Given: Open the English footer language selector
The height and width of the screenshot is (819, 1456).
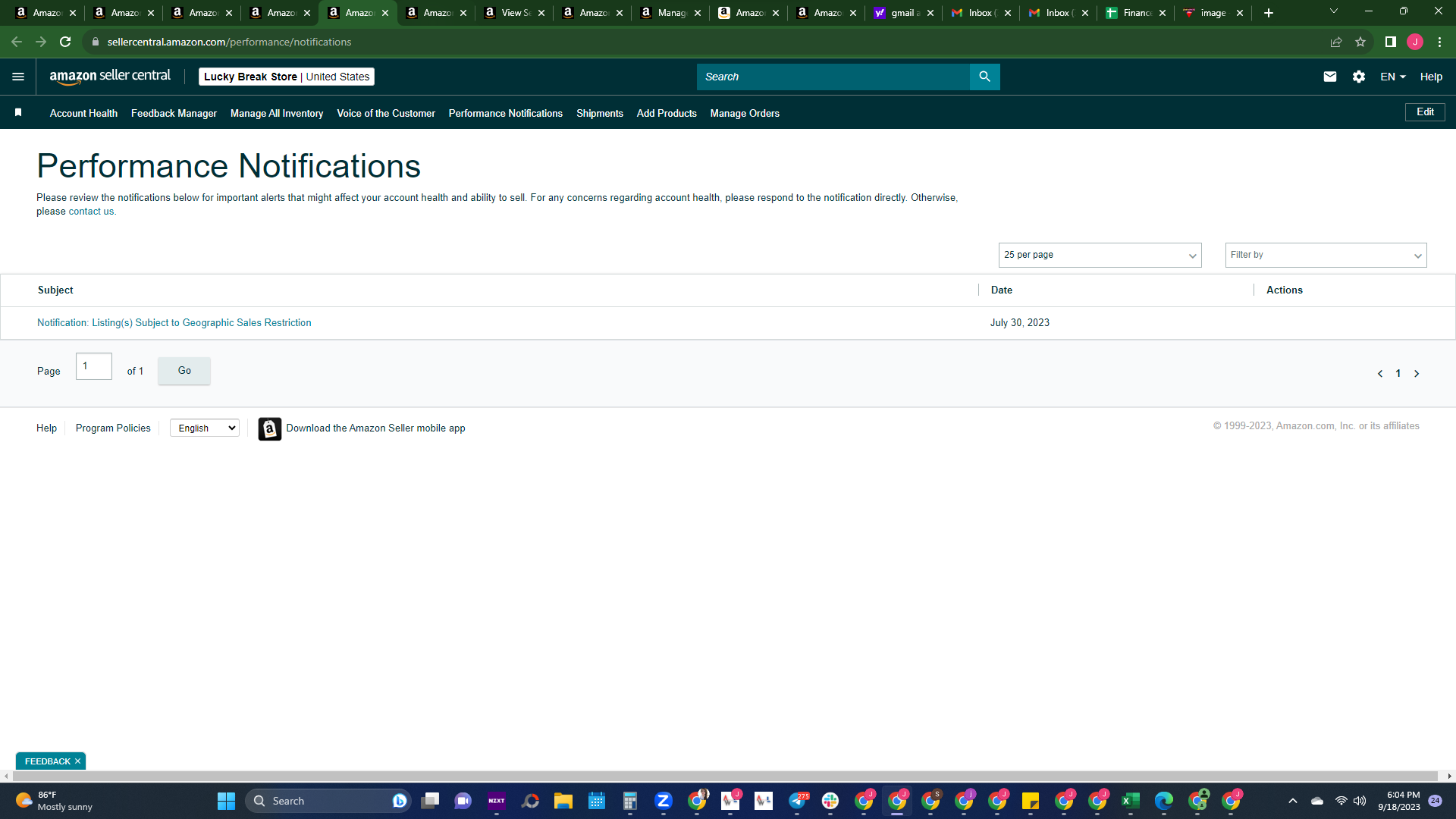Looking at the screenshot, I should coord(205,428).
